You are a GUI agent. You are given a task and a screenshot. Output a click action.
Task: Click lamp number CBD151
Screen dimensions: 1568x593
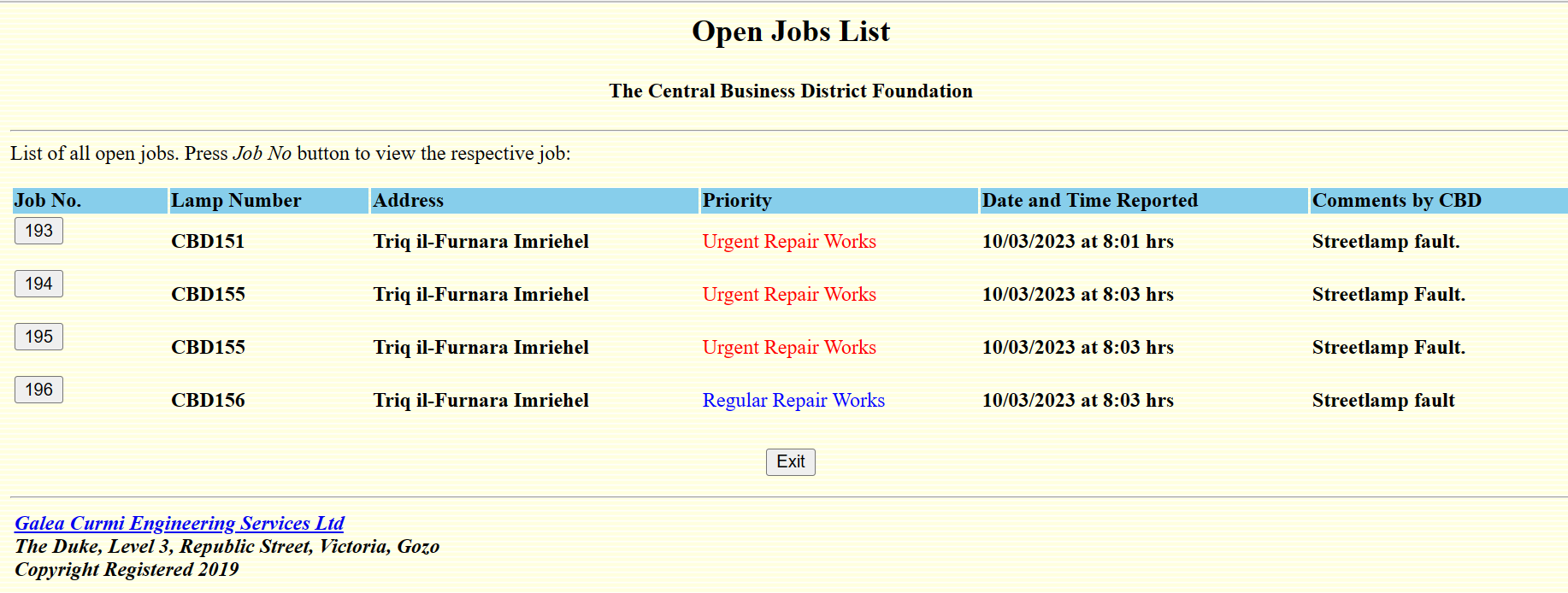[x=208, y=242]
